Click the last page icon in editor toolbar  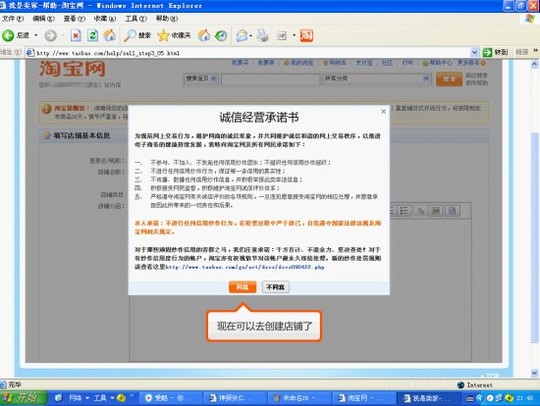(452, 211)
